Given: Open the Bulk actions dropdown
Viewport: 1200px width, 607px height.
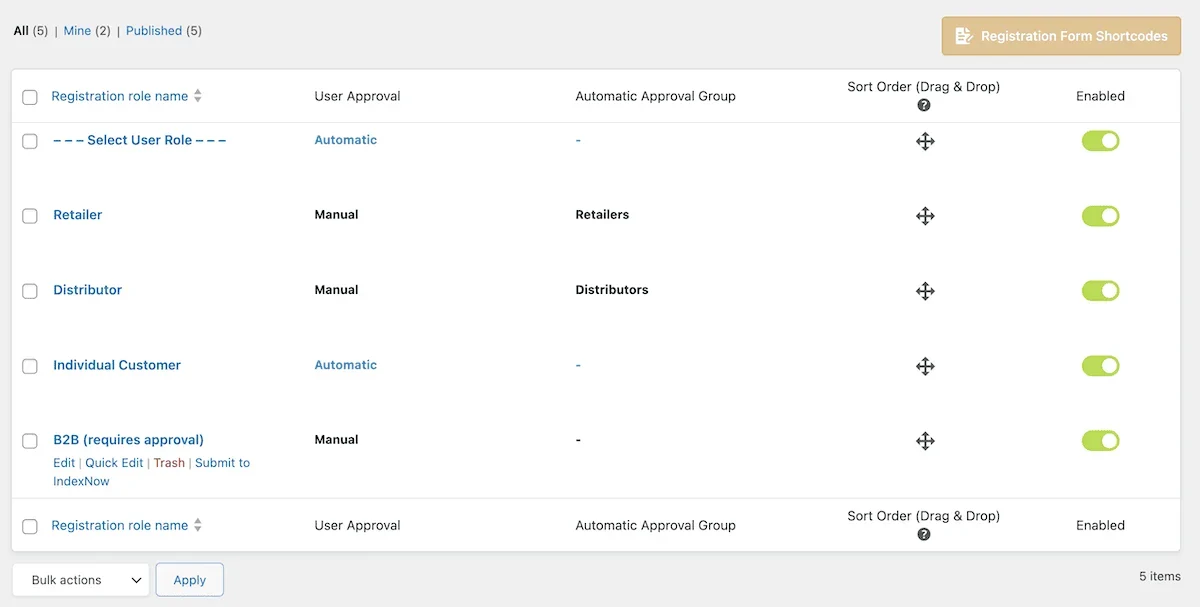Looking at the screenshot, I should 80,579.
